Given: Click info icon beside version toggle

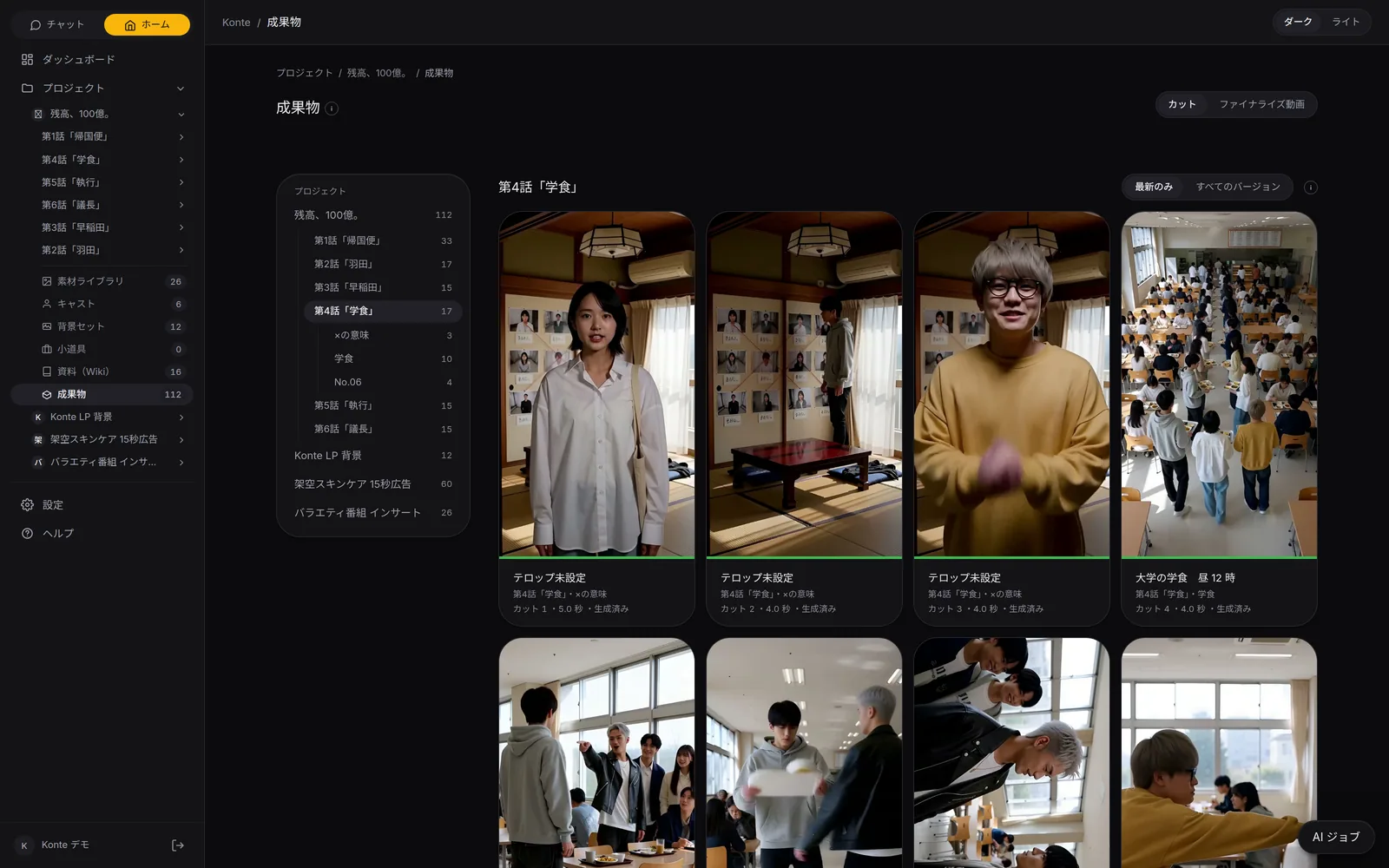Looking at the screenshot, I should pyautogui.click(x=1311, y=187).
